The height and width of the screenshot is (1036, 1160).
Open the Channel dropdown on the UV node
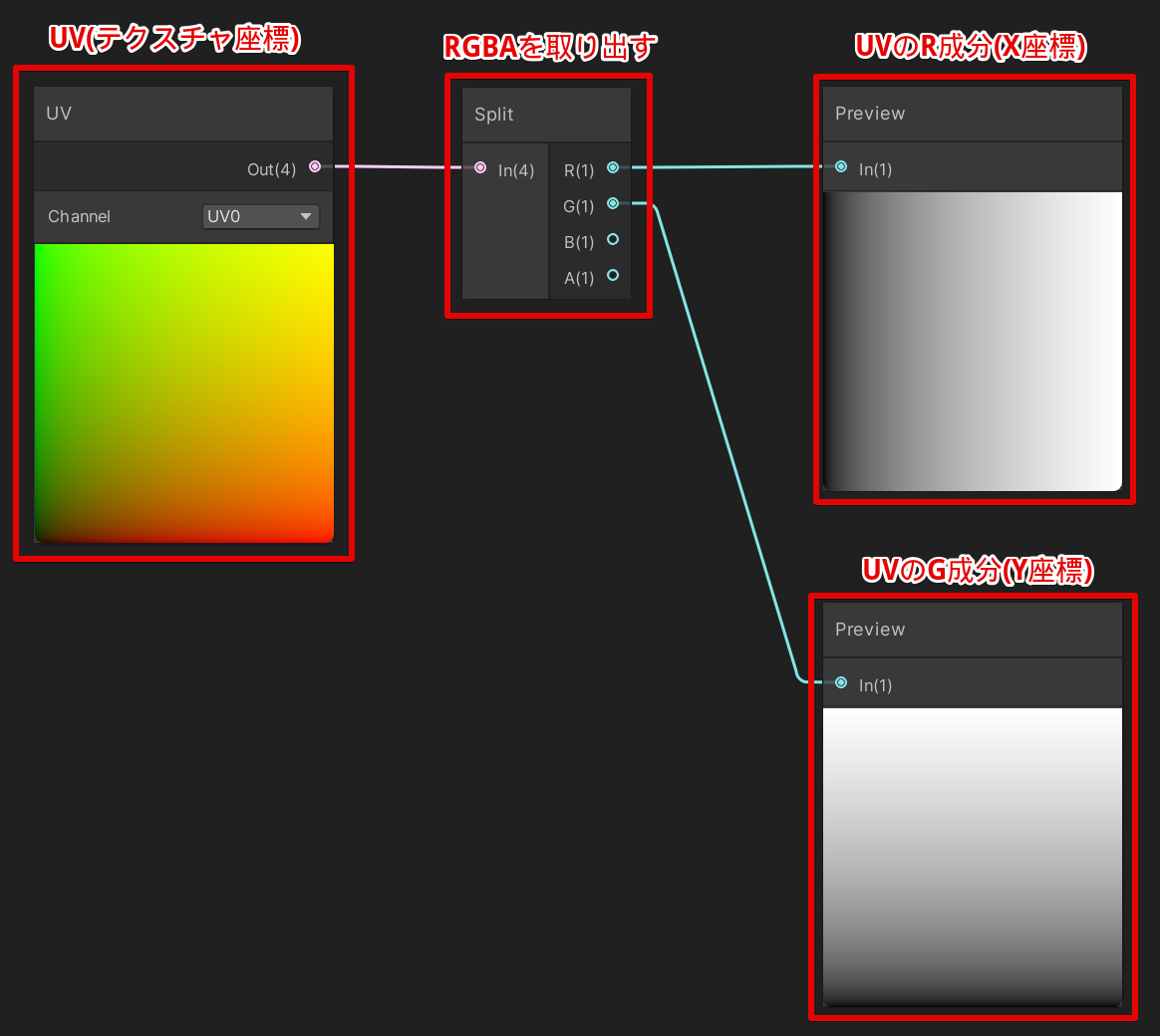[260, 216]
